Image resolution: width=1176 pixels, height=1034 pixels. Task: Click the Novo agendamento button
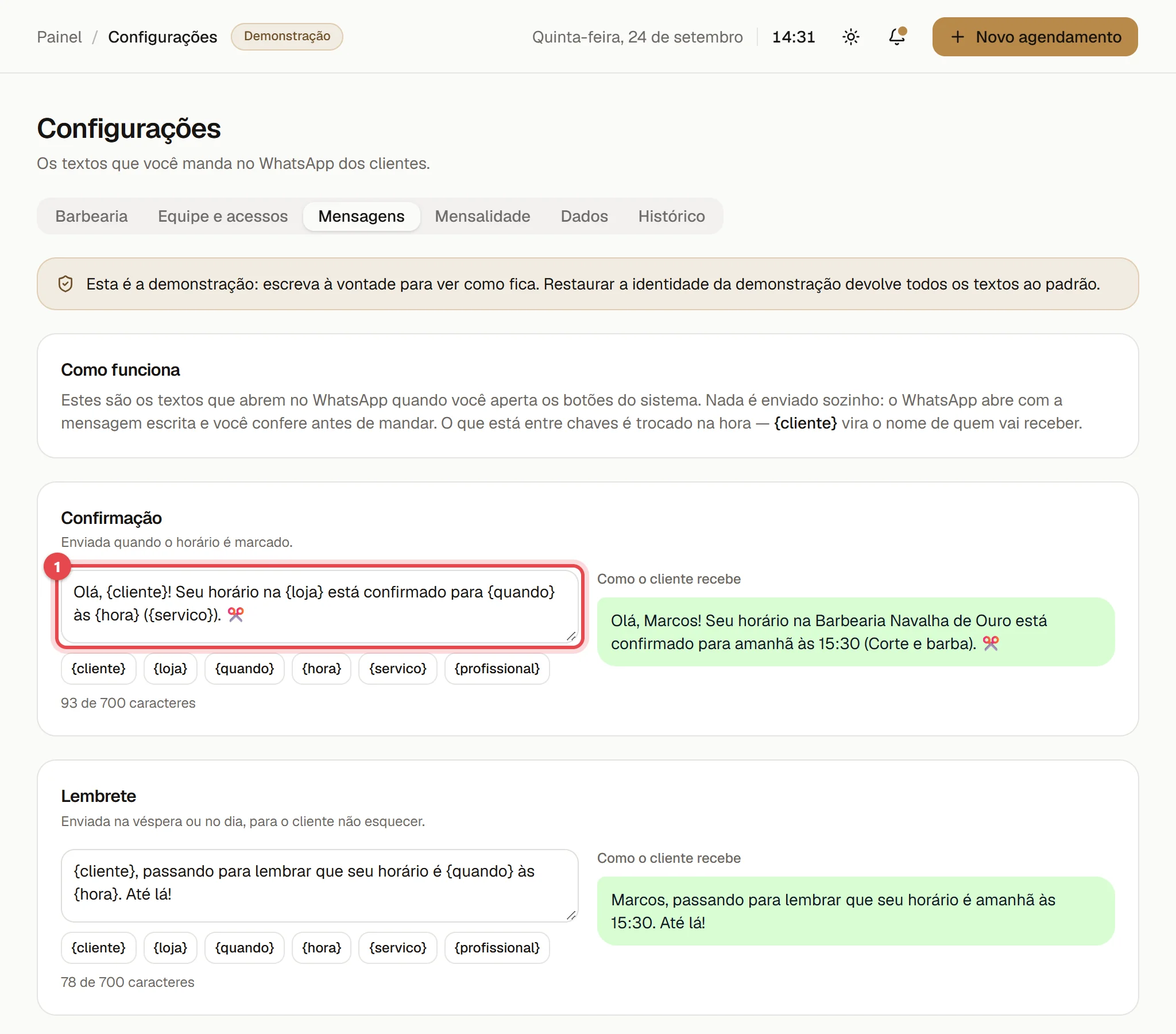point(1035,37)
